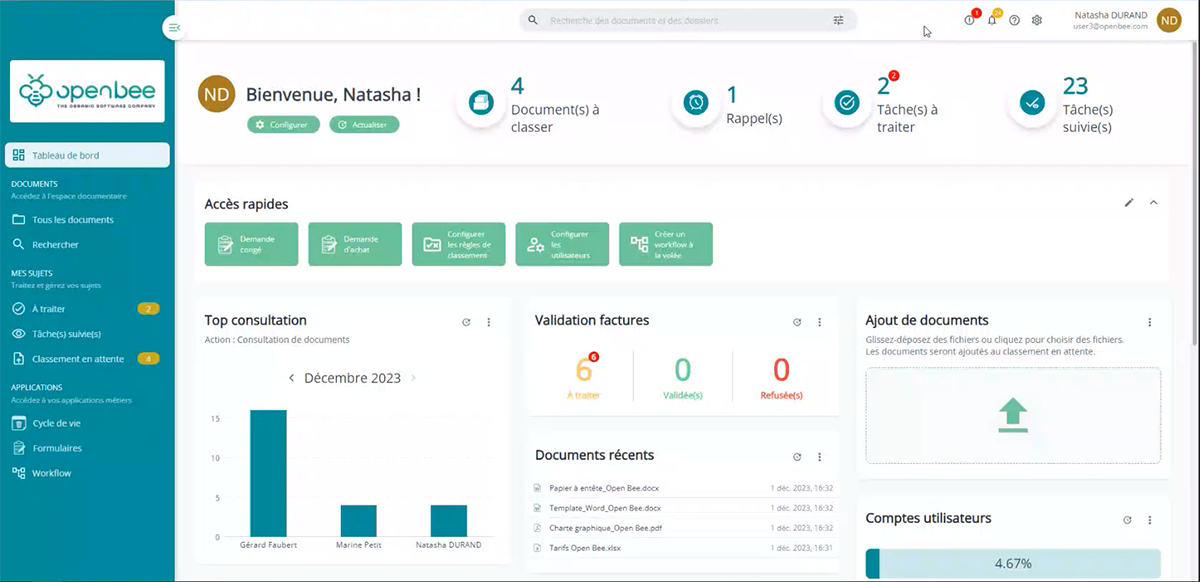Screen dimensions: 1200x582
Task: Open the Demande congé quick access tile
Action: point(251,243)
